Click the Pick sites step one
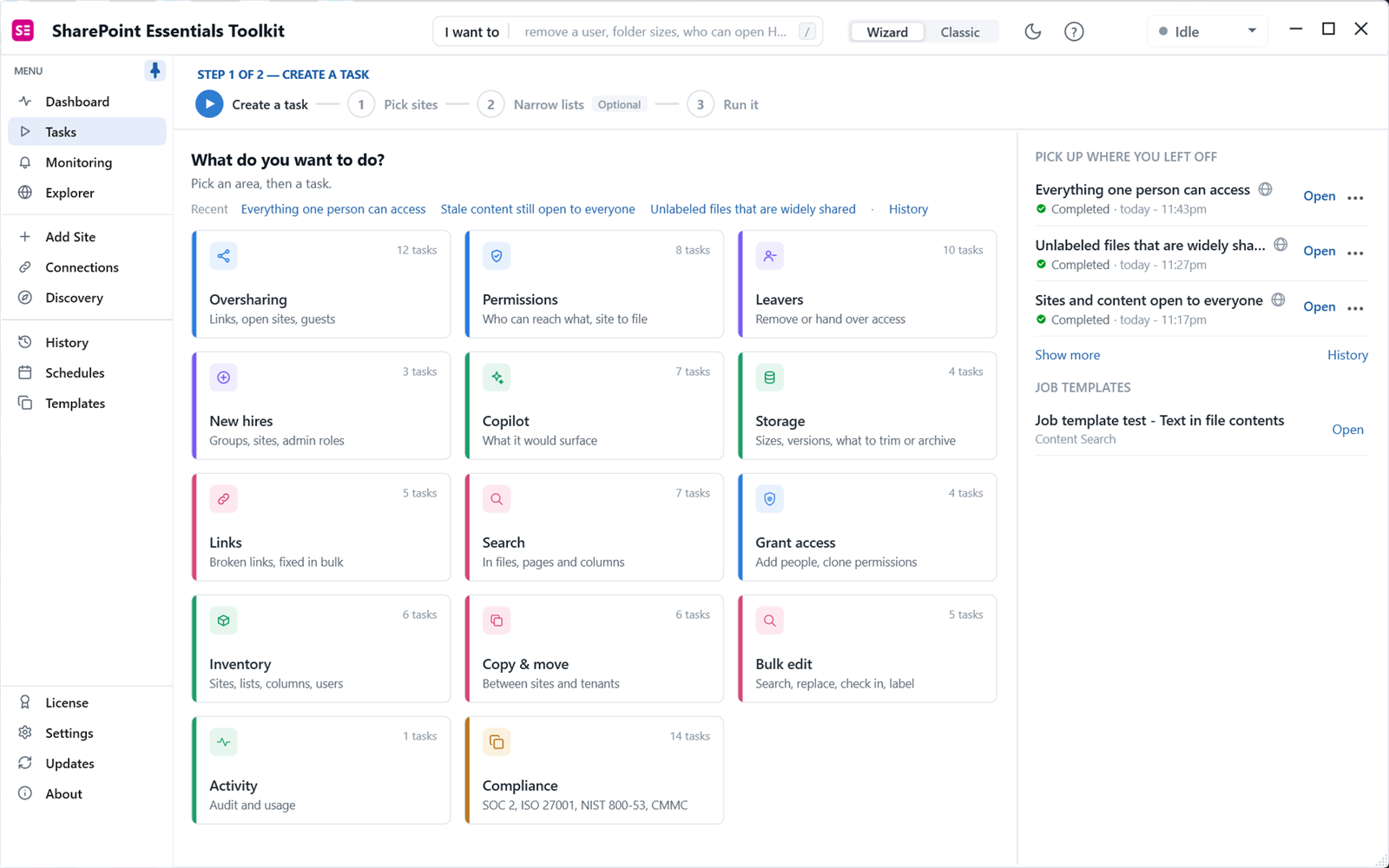This screenshot has width=1389, height=868. coord(393,104)
